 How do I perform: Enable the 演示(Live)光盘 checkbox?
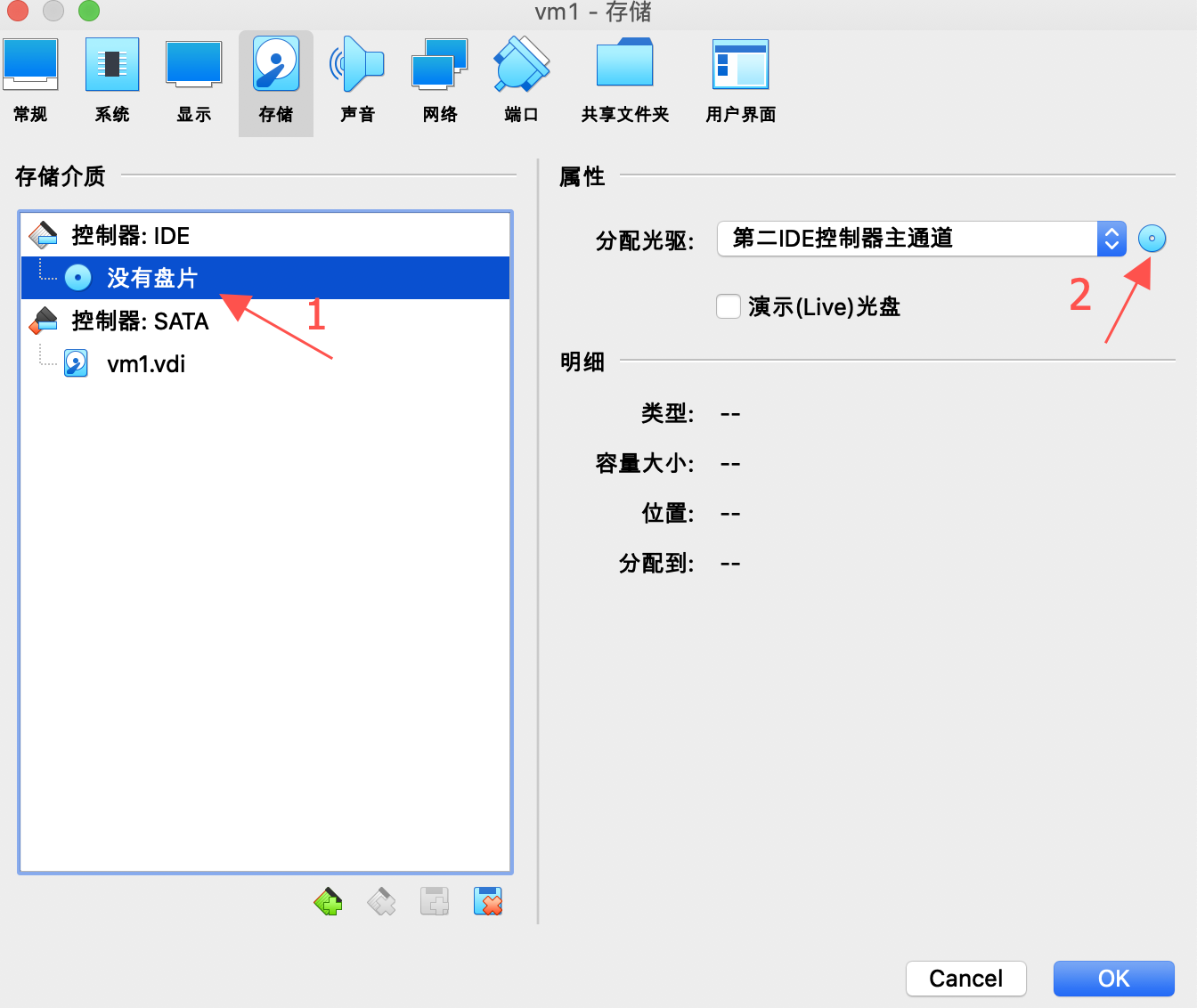(x=729, y=307)
